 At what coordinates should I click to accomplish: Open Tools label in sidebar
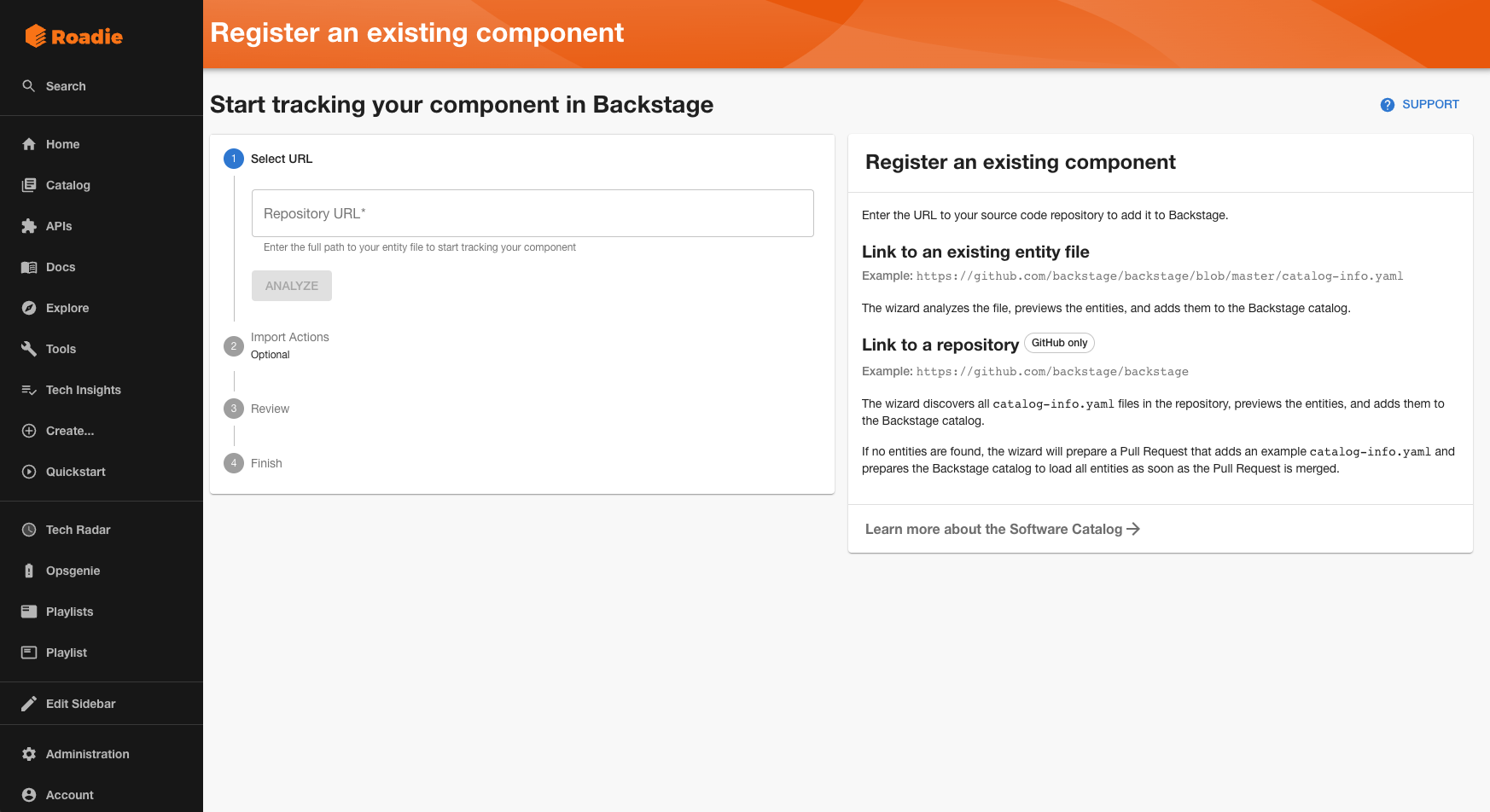(x=61, y=349)
